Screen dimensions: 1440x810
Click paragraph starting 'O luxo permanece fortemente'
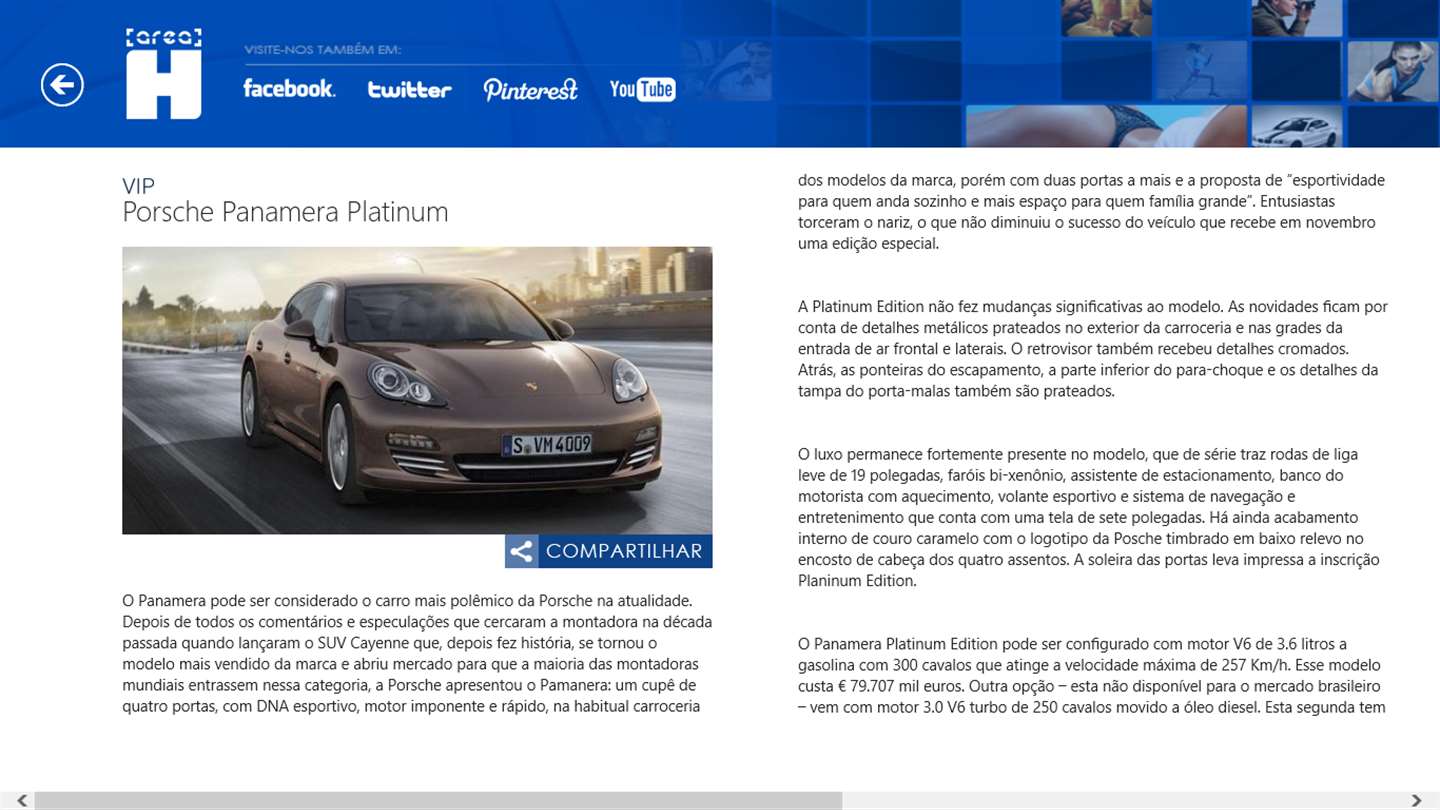[x=1089, y=517]
